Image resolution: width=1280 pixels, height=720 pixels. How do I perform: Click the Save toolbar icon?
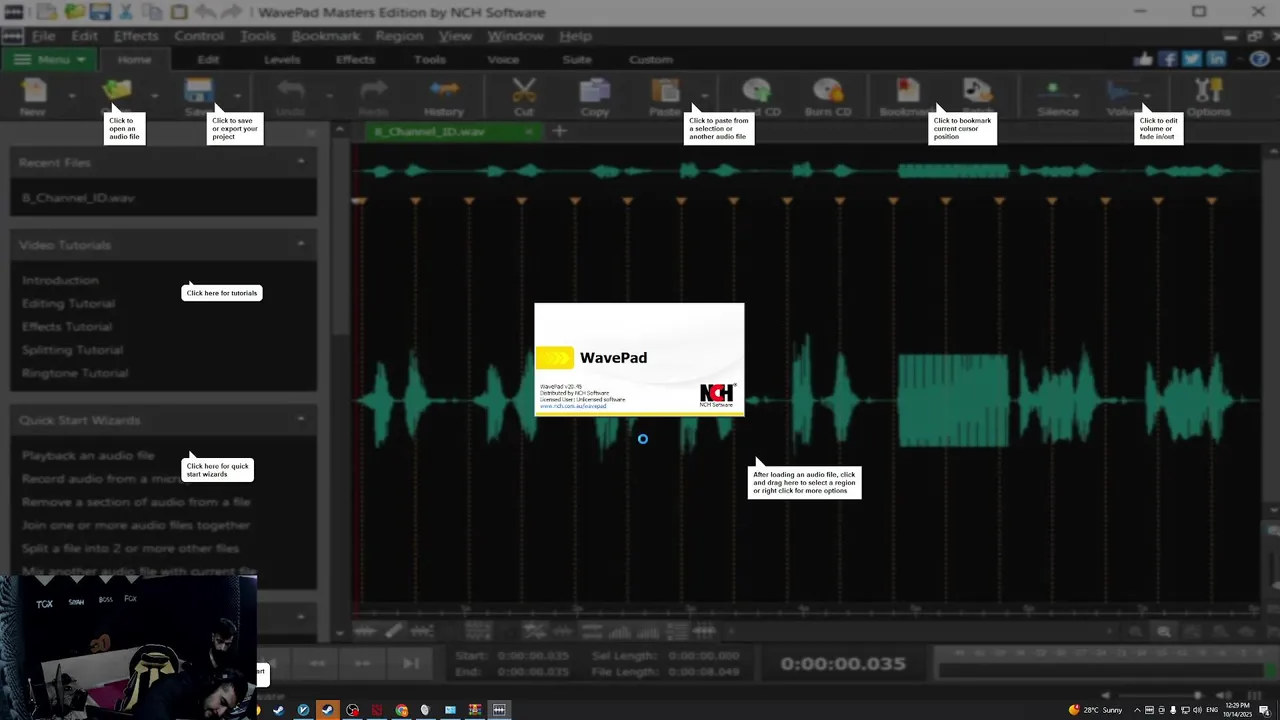(x=198, y=91)
